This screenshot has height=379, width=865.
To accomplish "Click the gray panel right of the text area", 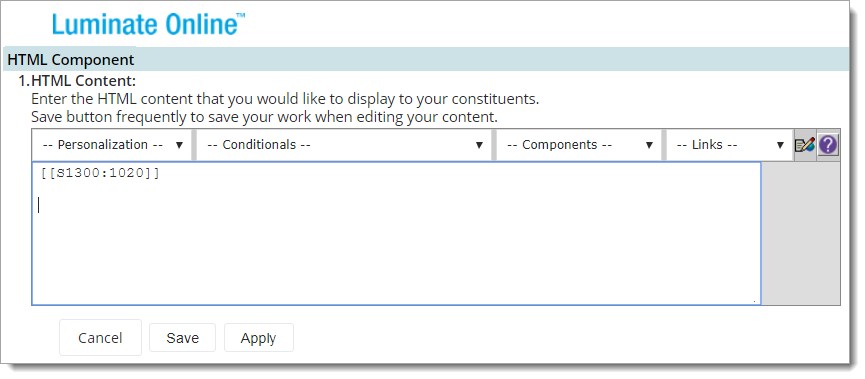I will 800,233.
